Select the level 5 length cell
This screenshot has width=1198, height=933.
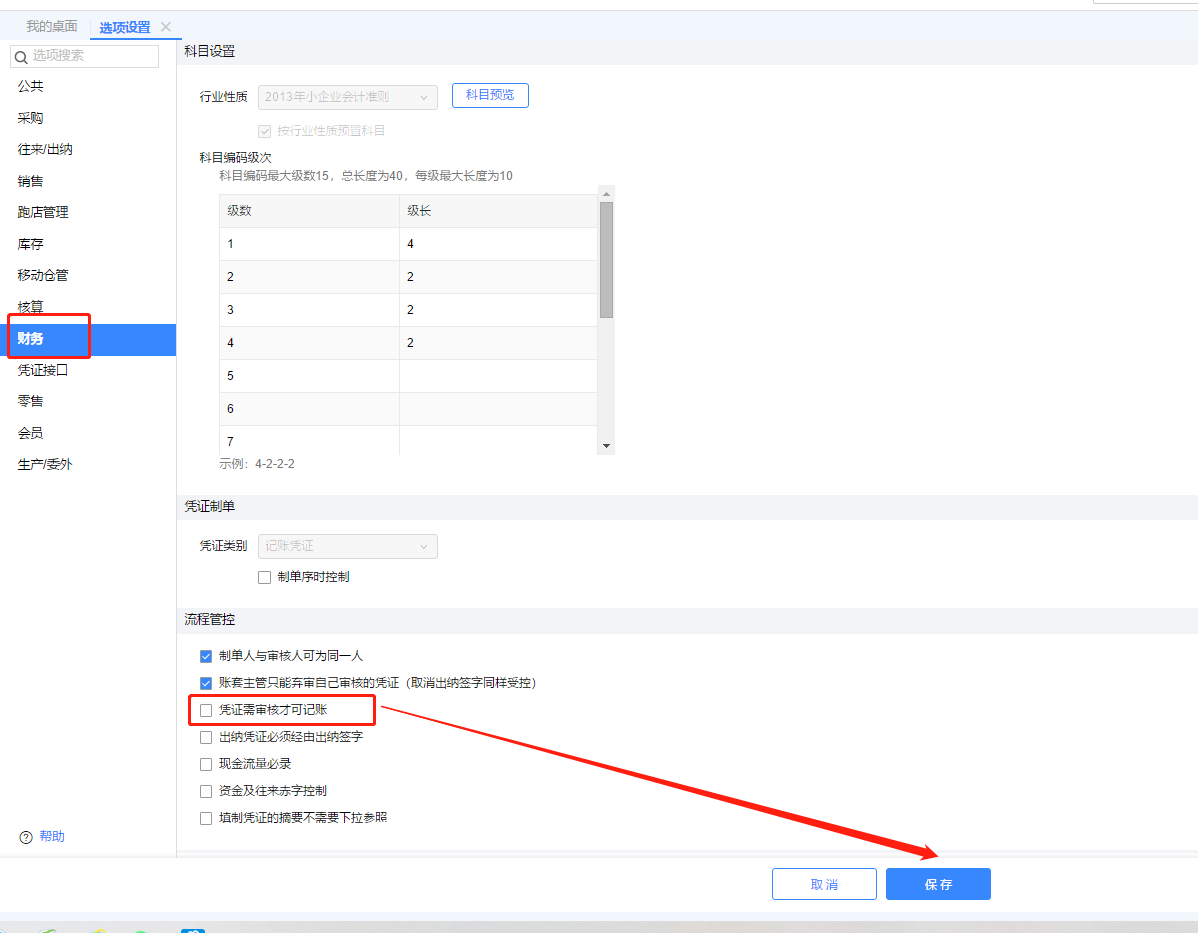497,376
